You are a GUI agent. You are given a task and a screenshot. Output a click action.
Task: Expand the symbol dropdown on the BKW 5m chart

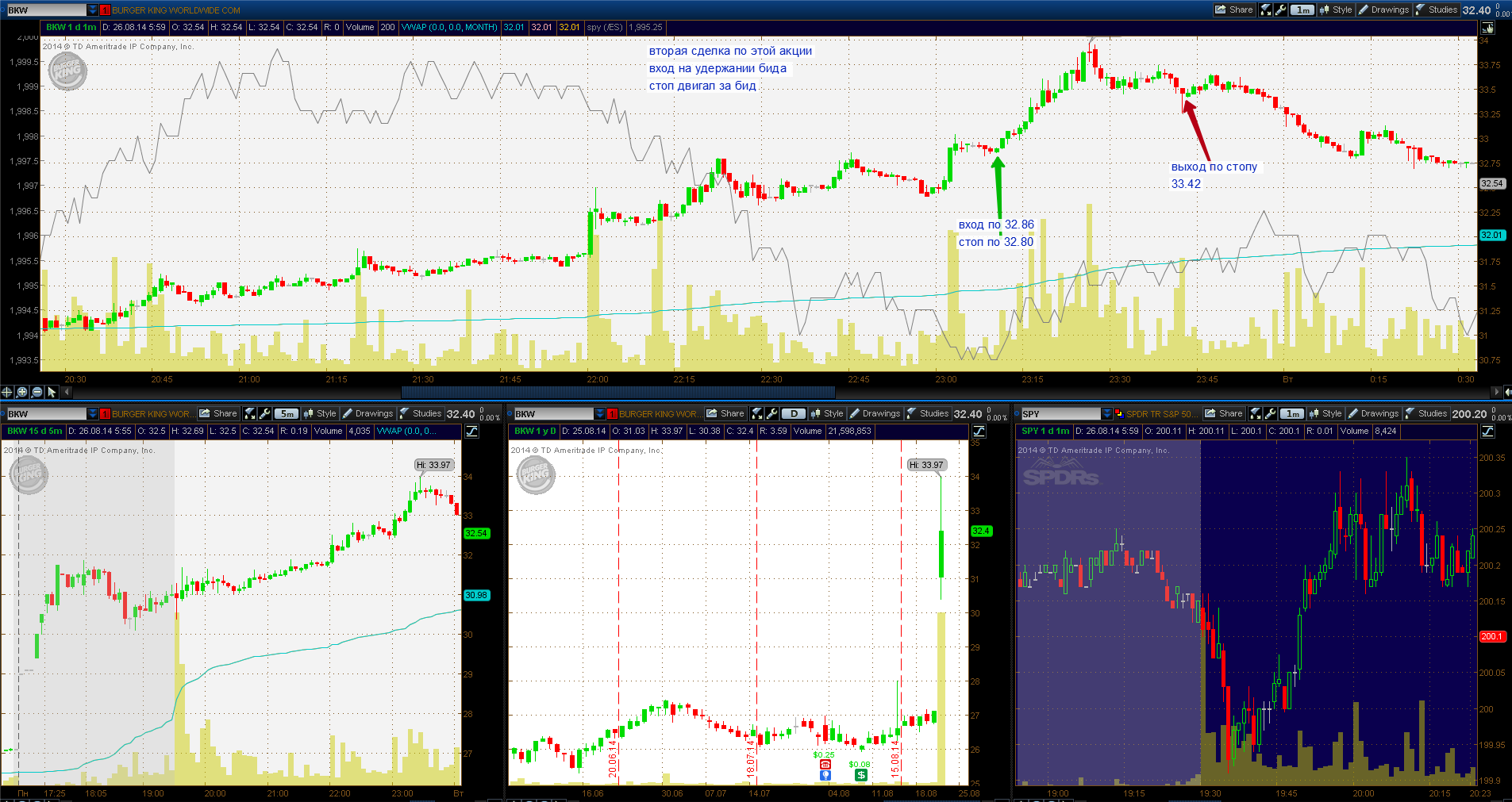(93, 413)
